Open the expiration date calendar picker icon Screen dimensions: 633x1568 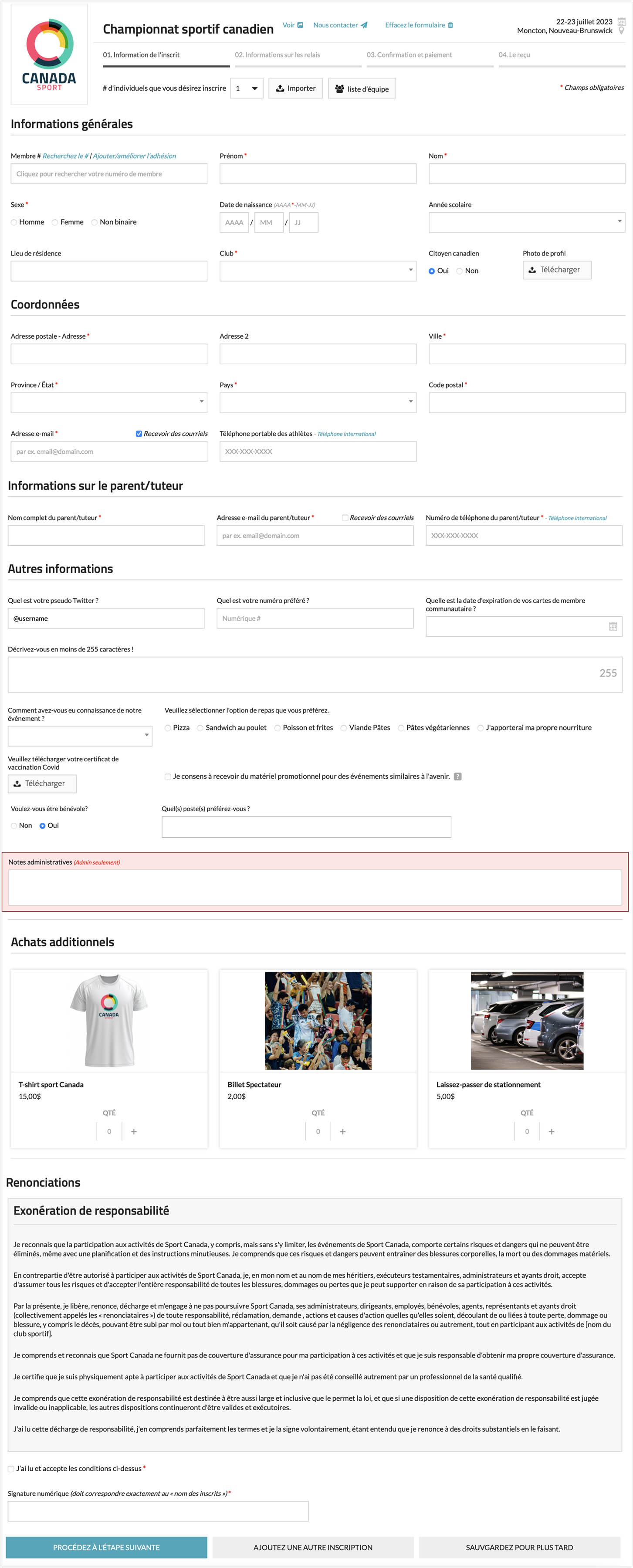click(613, 626)
